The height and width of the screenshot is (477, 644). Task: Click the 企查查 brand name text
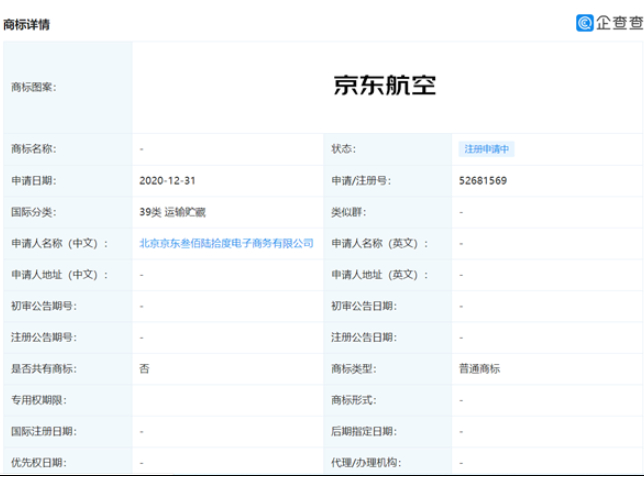(620, 23)
